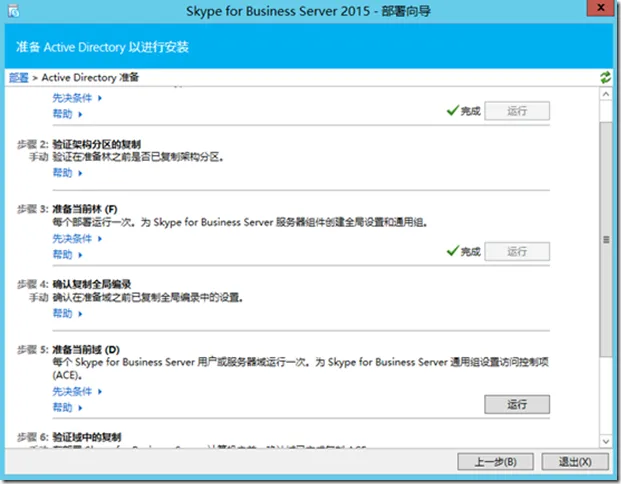Click disabled 运行 button for the first step

coord(517,111)
